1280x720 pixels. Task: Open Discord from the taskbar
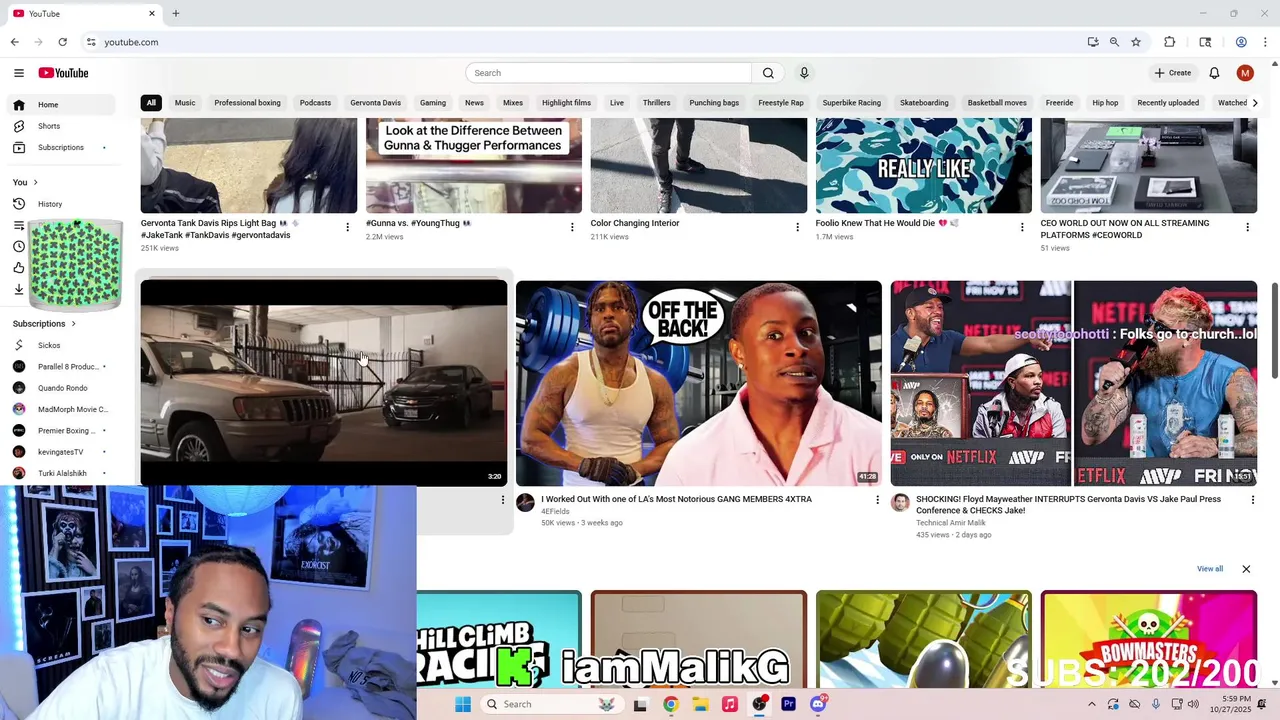(818, 704)
